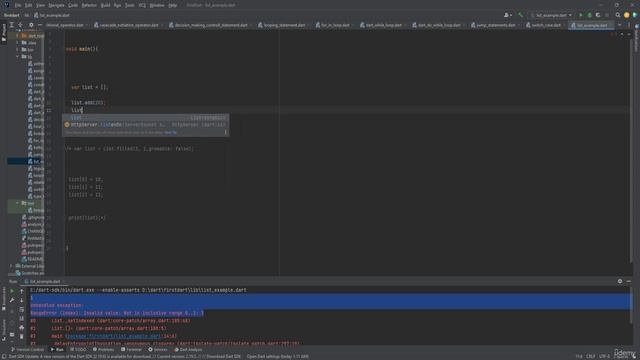Toggle the Project tool window stripe button
This screenshot has height=360, width=640.
coord(4,33)
